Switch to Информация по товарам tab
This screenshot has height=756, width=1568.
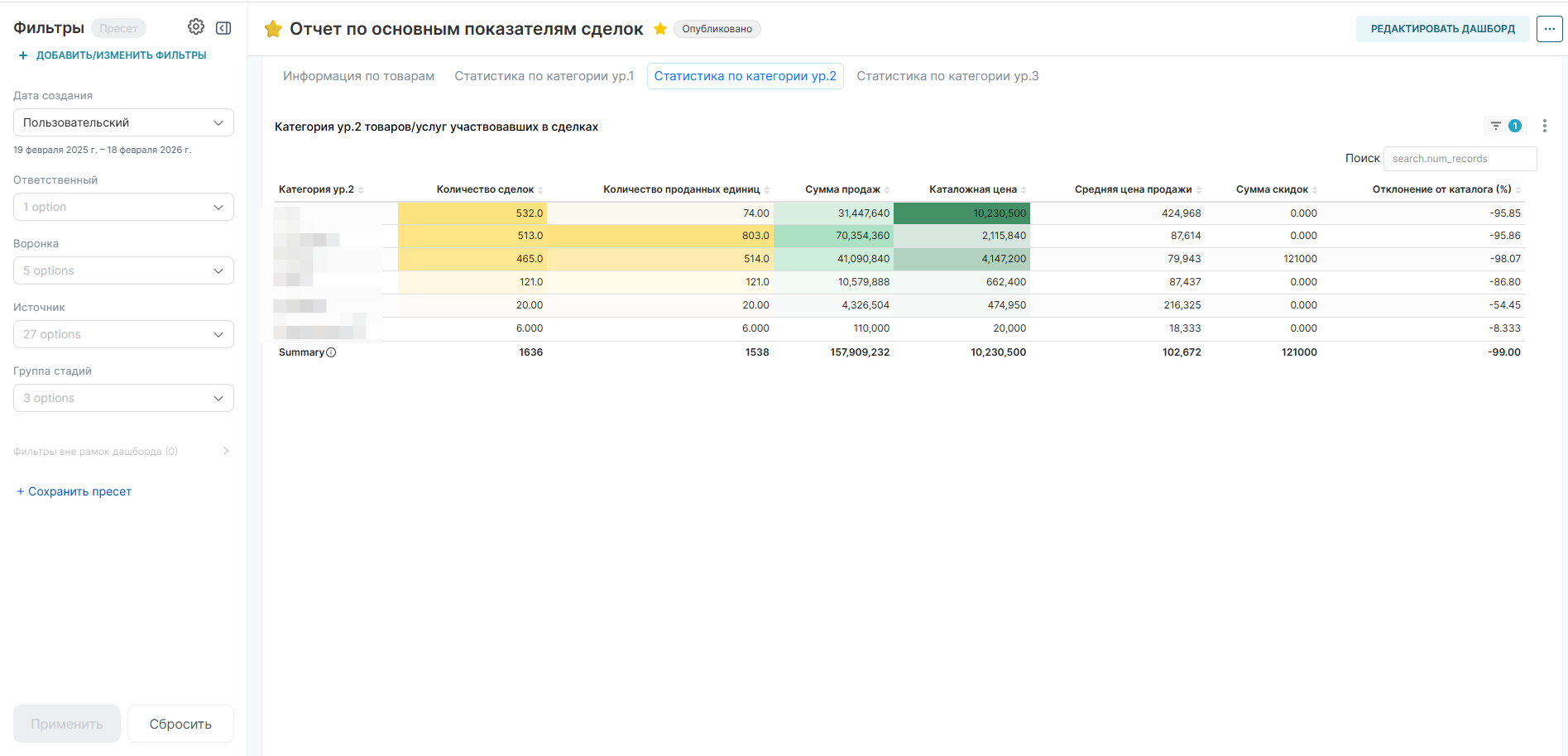(358, 76)
